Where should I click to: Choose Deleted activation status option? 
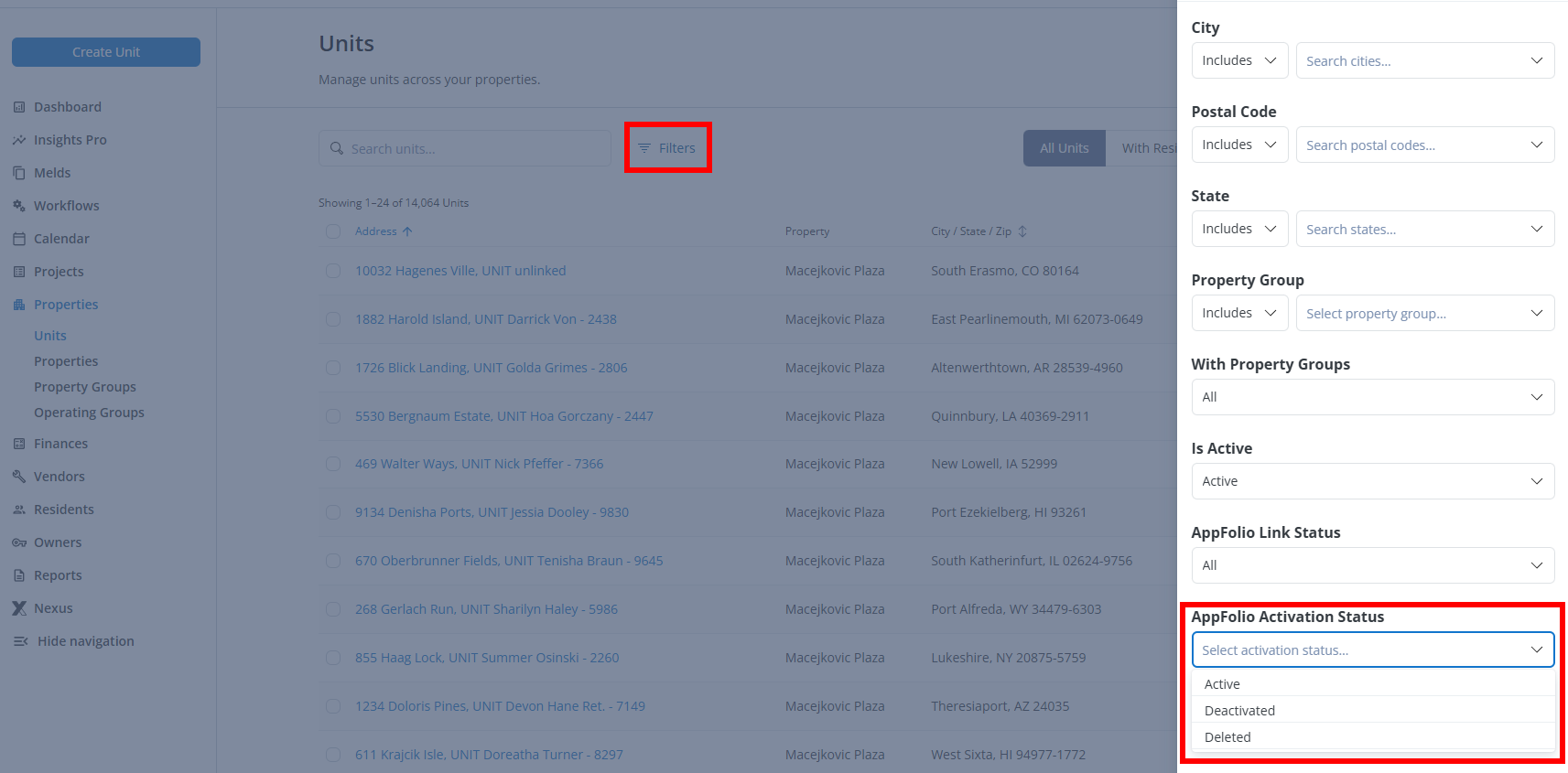(1373, 737)
